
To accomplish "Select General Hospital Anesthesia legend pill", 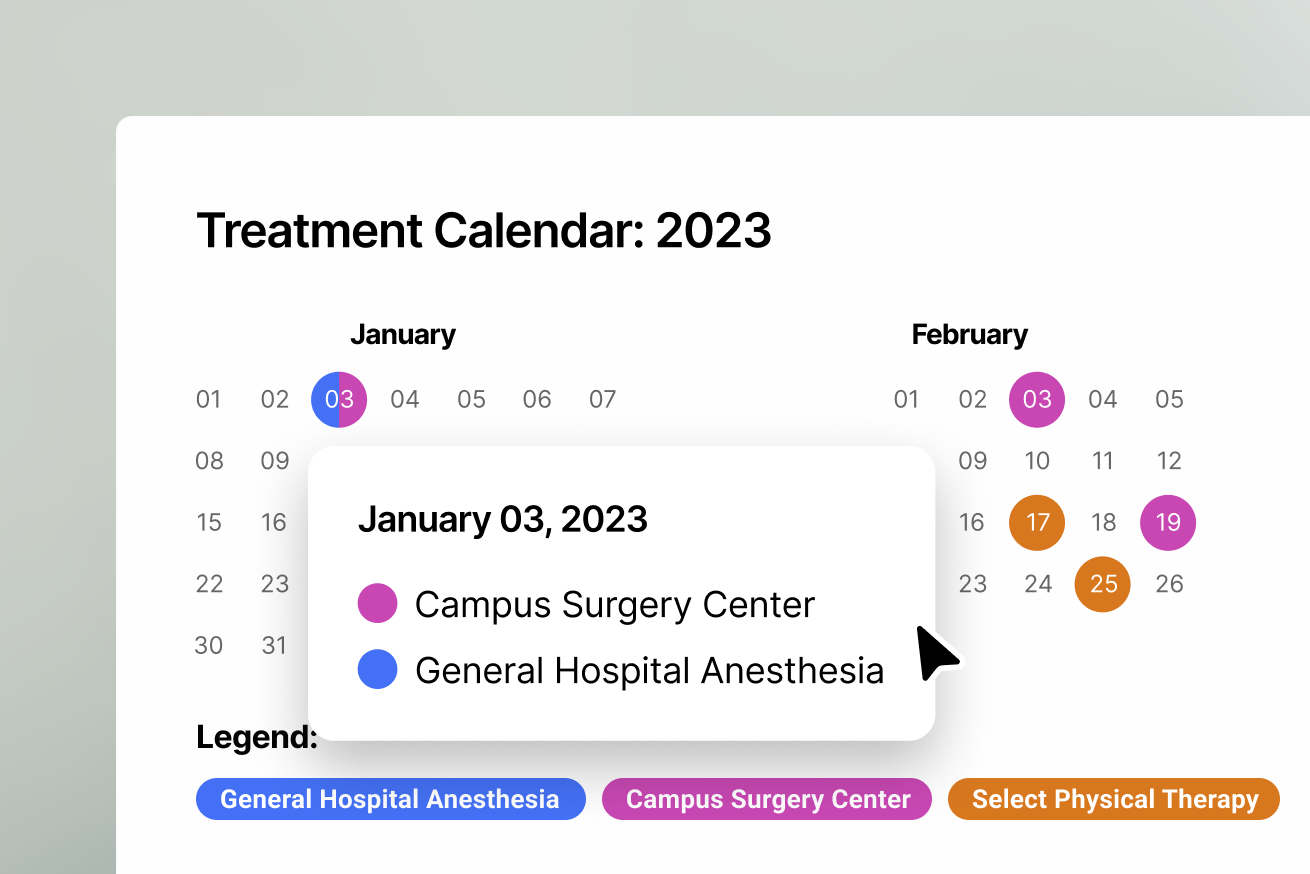I will coord(390,799).
